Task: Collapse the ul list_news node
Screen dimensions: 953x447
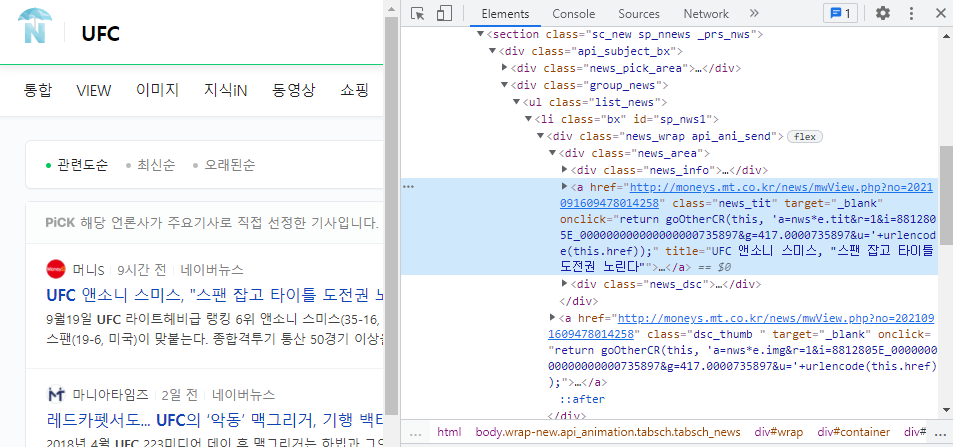Action: (516, 102)
